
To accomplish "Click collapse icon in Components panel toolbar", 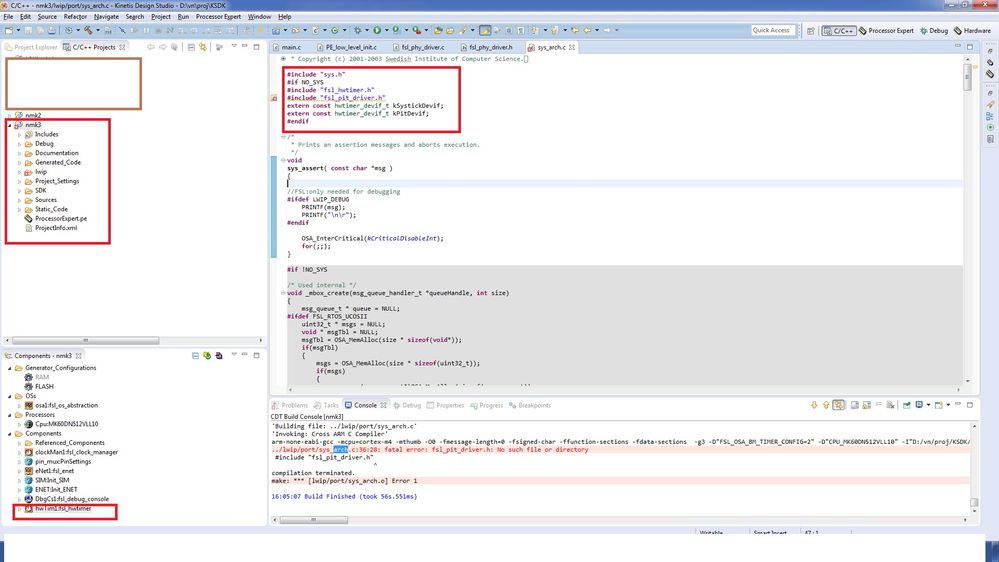I will (196, 356).
